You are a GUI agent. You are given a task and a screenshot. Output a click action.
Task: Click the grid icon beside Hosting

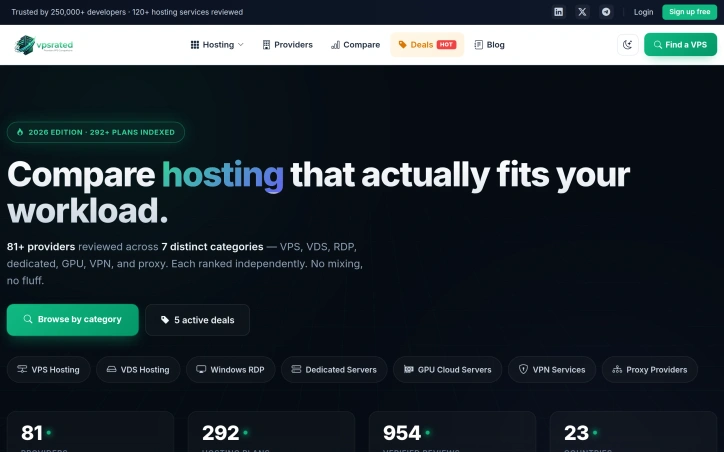point(195,45)
